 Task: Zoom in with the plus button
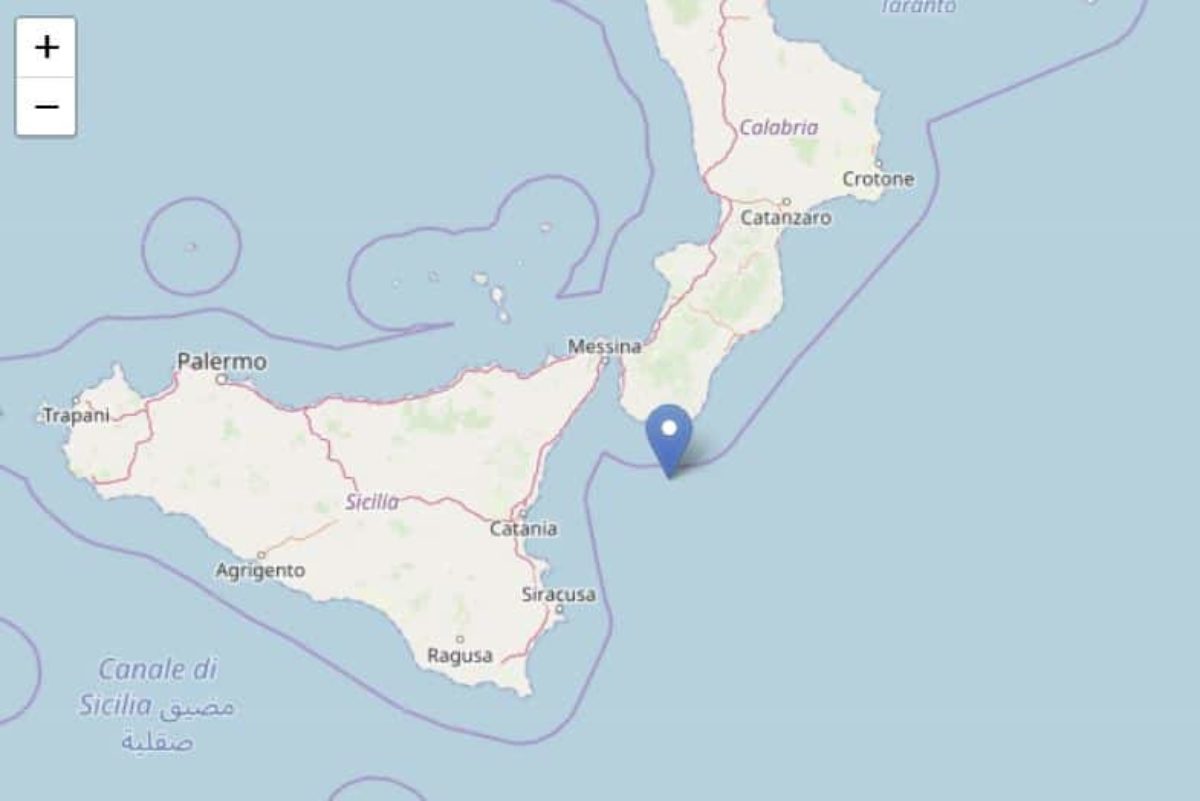point(46,47)
